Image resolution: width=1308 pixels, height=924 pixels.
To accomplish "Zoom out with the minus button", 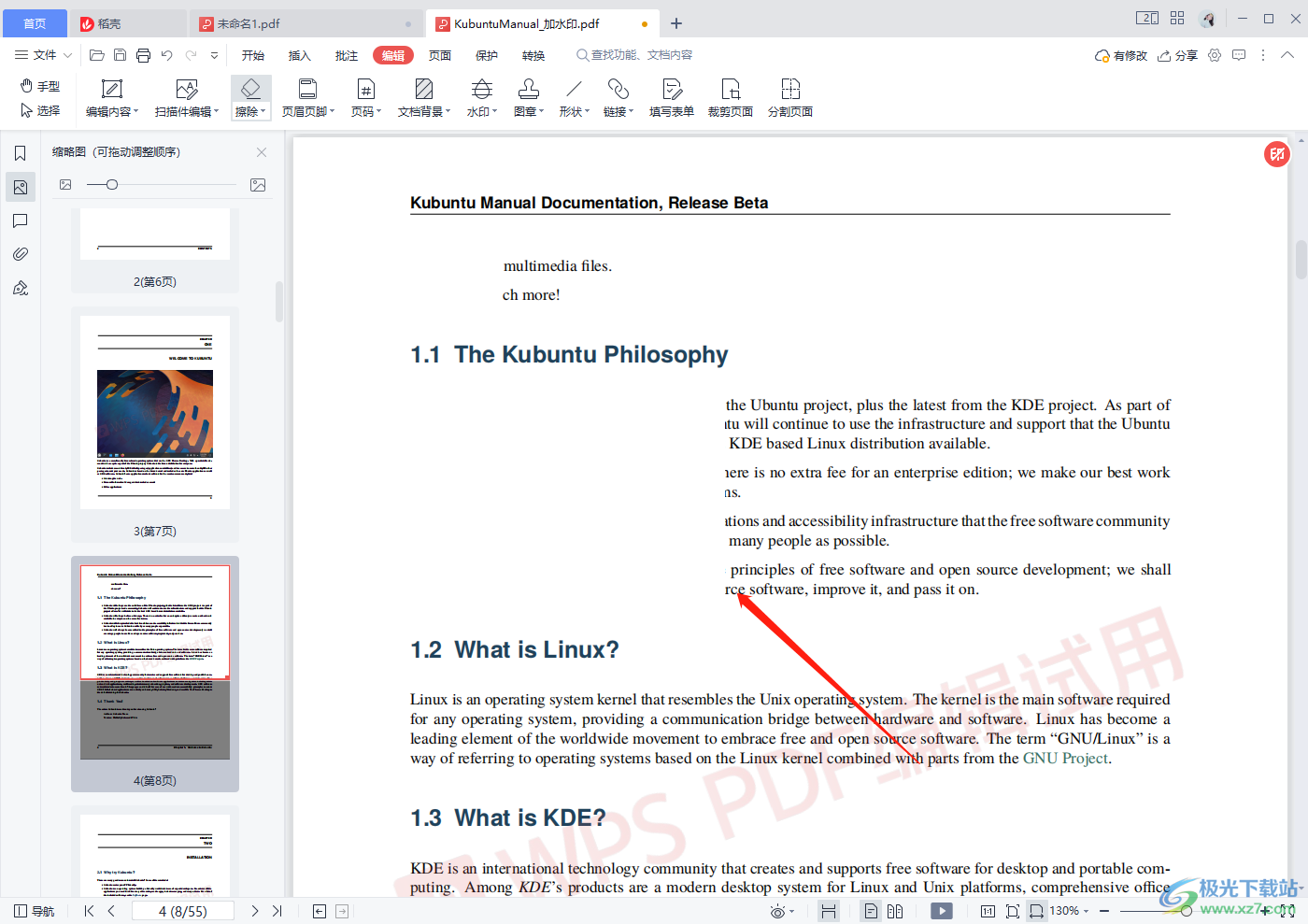I will 1104,911.
